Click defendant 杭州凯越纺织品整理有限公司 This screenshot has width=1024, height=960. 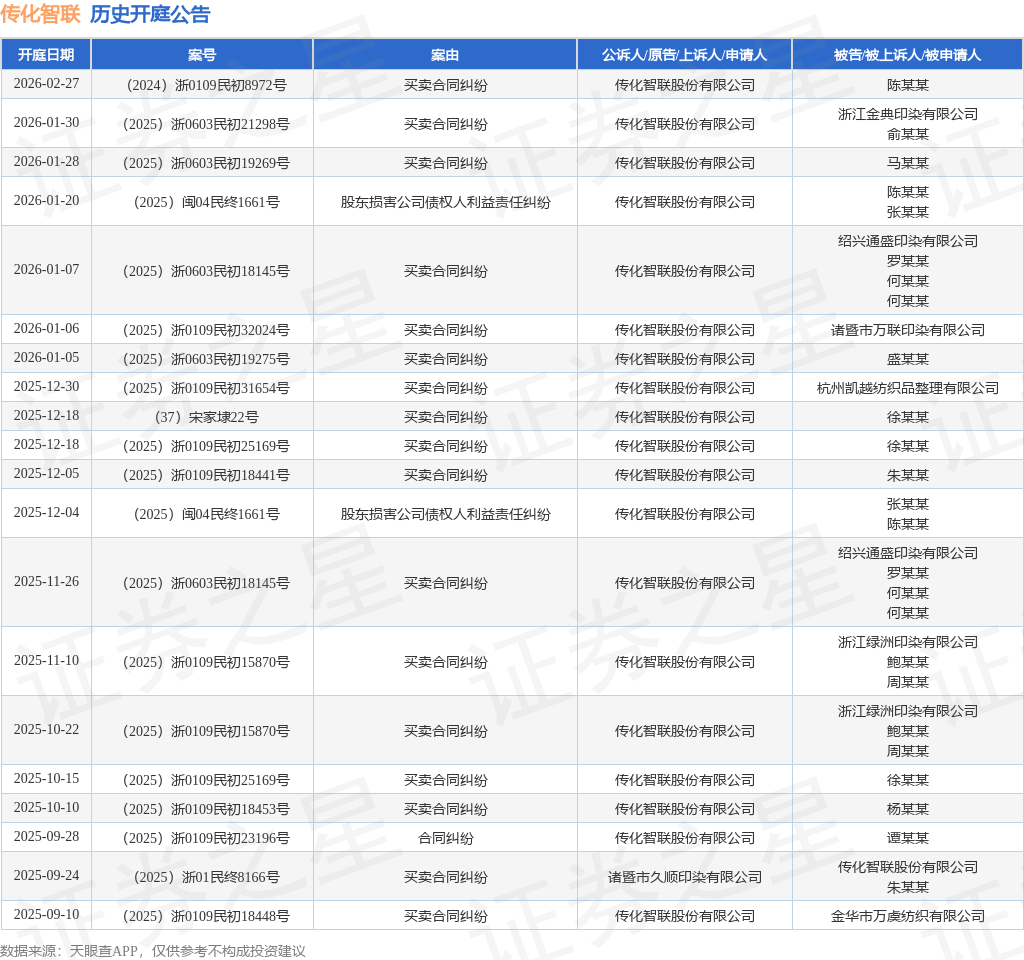pyautogui.click(x=908, y=388)
